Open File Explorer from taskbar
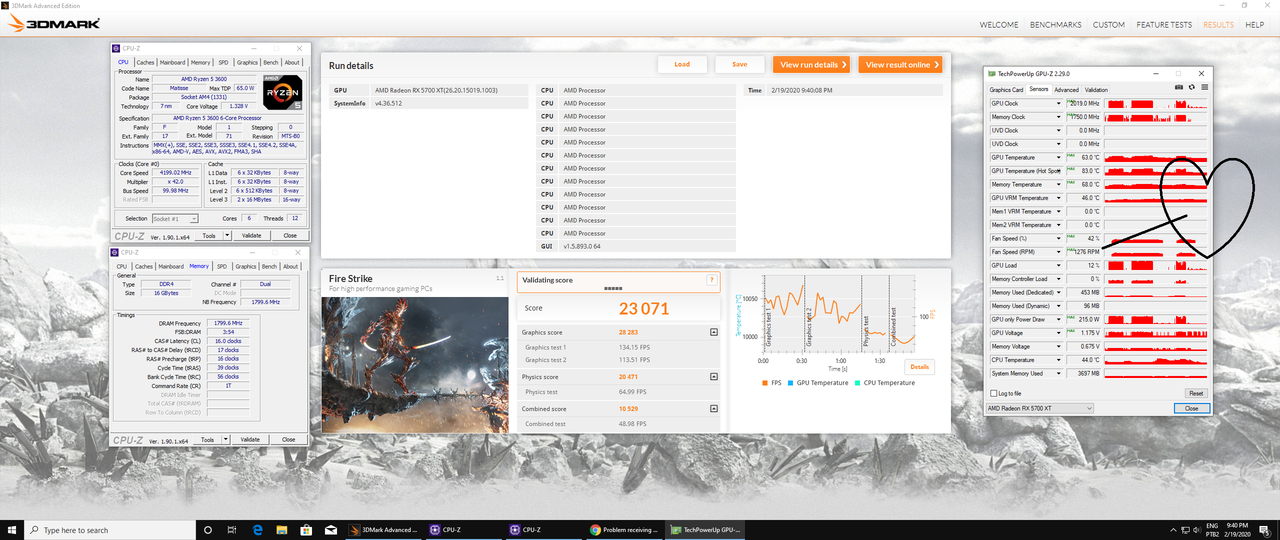This screenshot has width=1280, height=540. (x=281, y=530)
